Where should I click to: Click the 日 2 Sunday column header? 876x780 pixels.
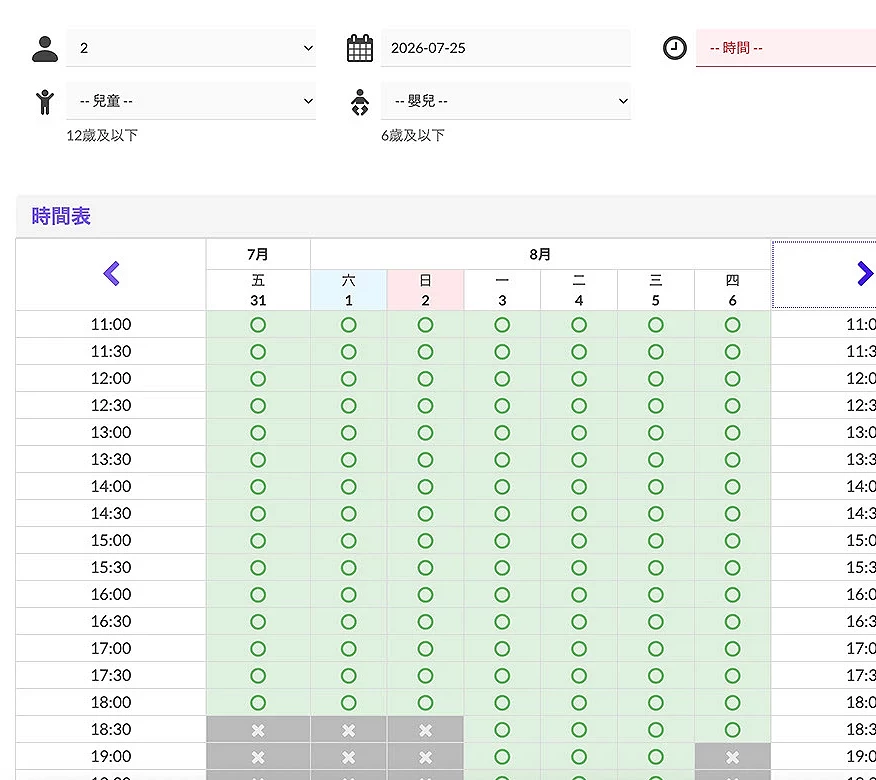[425, 290]
